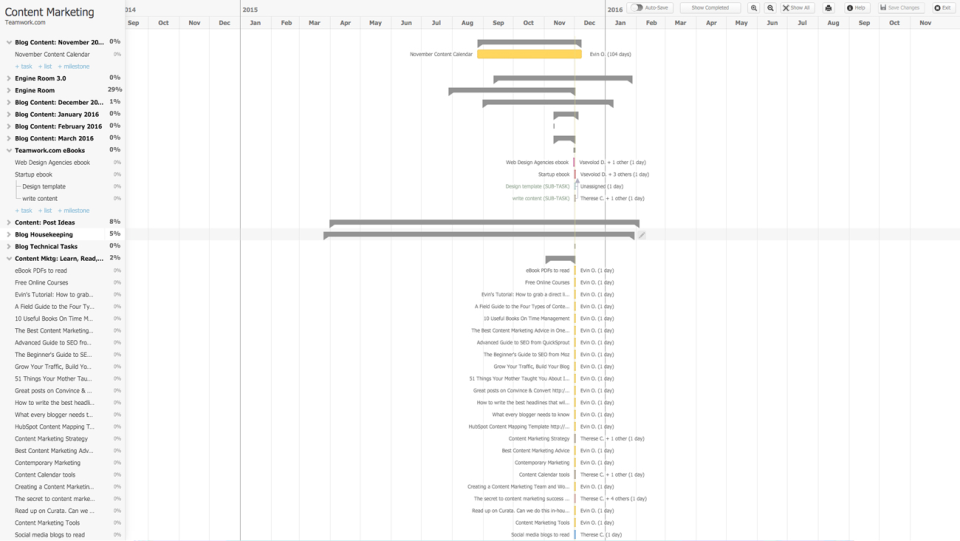Select the Engine Room 3.0 summary bar
This screenshot has width=960, height=541.
tap(563, 78)
